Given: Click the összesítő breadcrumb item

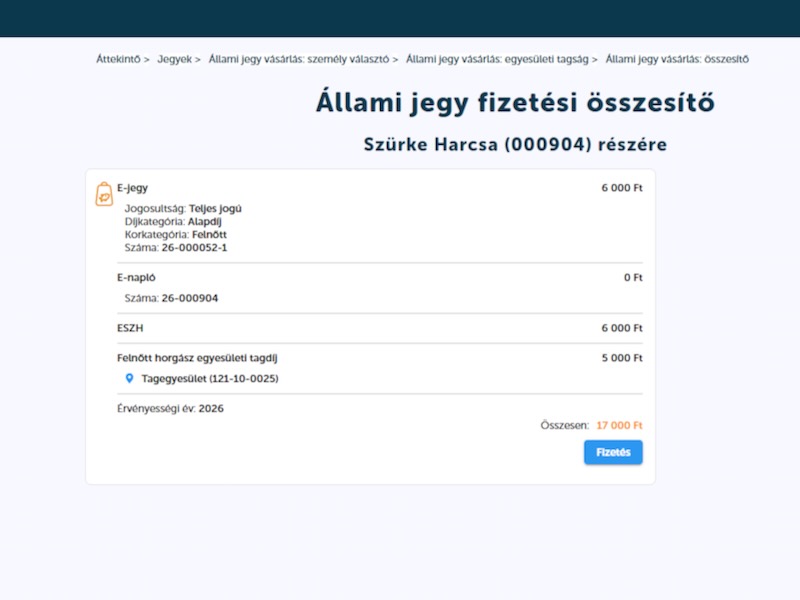Looking at the screenshot, I should [x=677, y=59].
